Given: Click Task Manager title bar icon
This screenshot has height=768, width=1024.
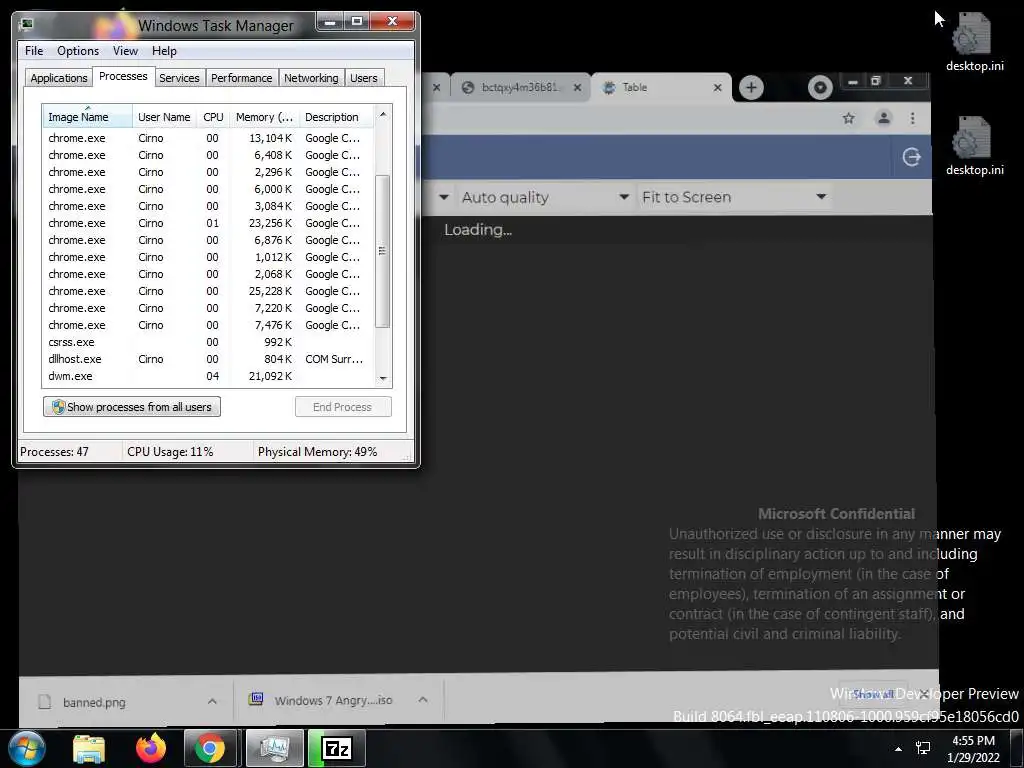Looking at the screenshot, I should [x=26, y=25].
